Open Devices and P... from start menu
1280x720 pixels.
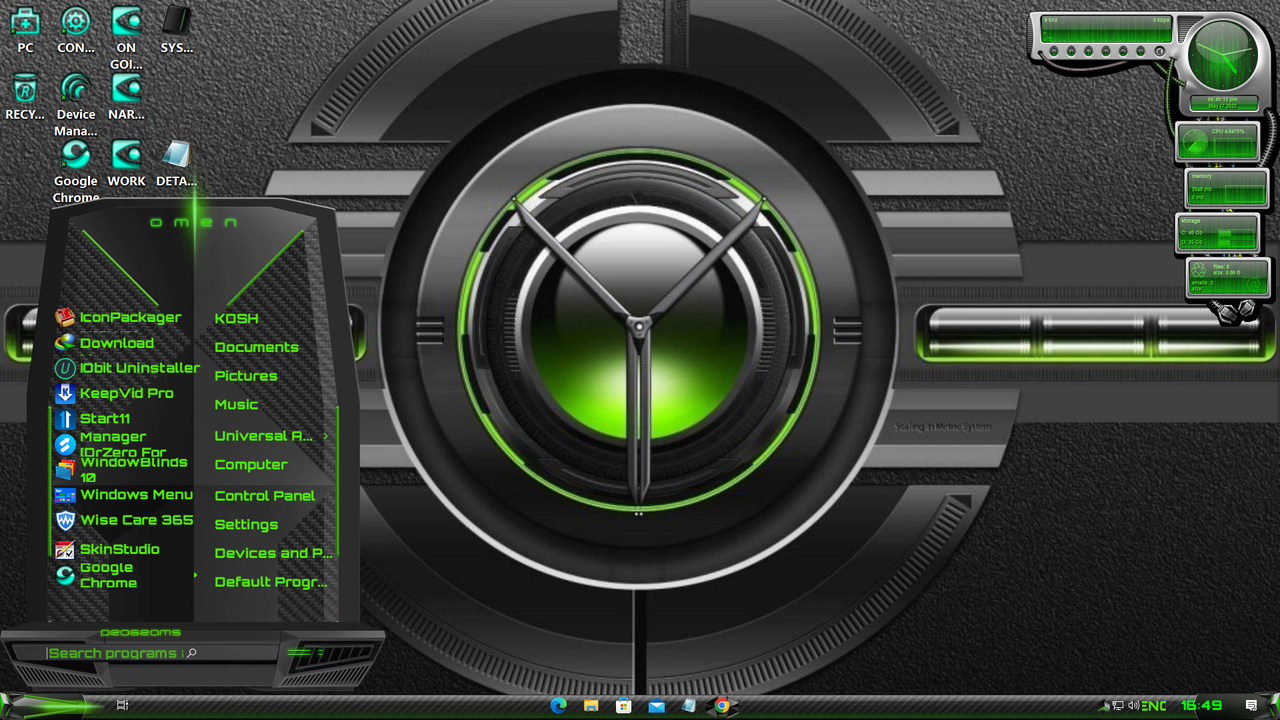273,553
